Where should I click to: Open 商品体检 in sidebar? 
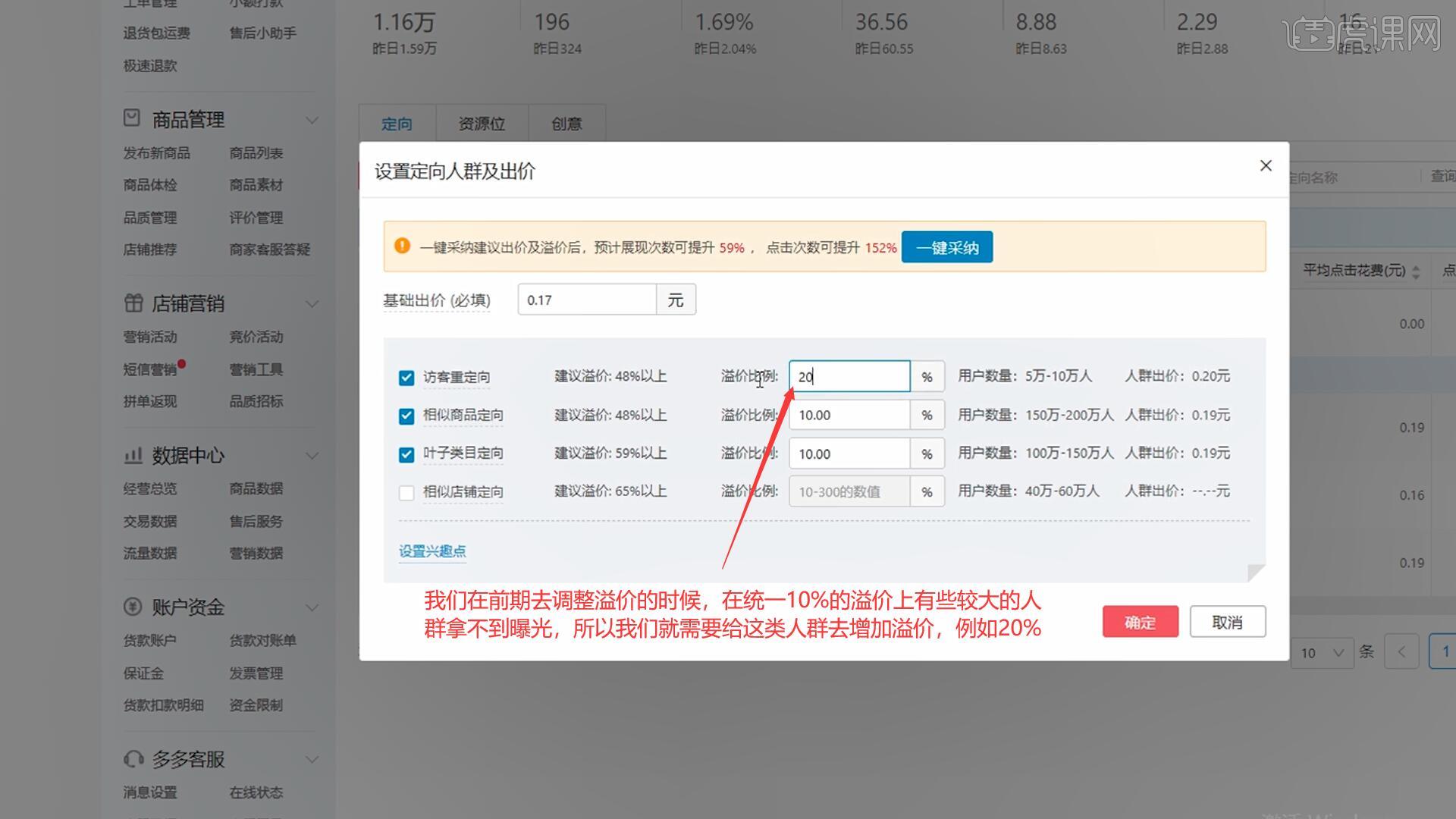point(150,185)
